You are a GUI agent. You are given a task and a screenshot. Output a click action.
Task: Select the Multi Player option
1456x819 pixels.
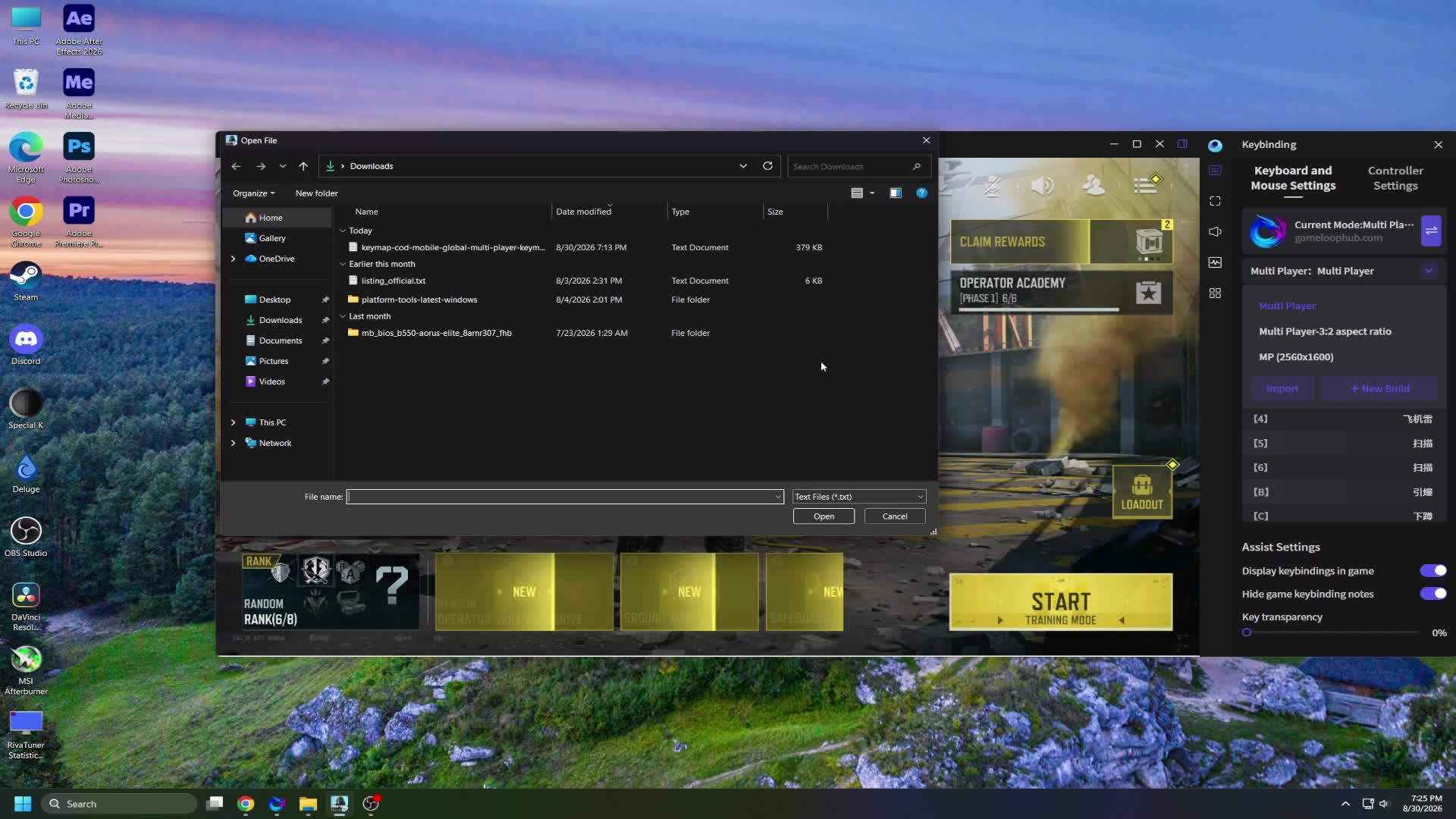pos(1287,306)
